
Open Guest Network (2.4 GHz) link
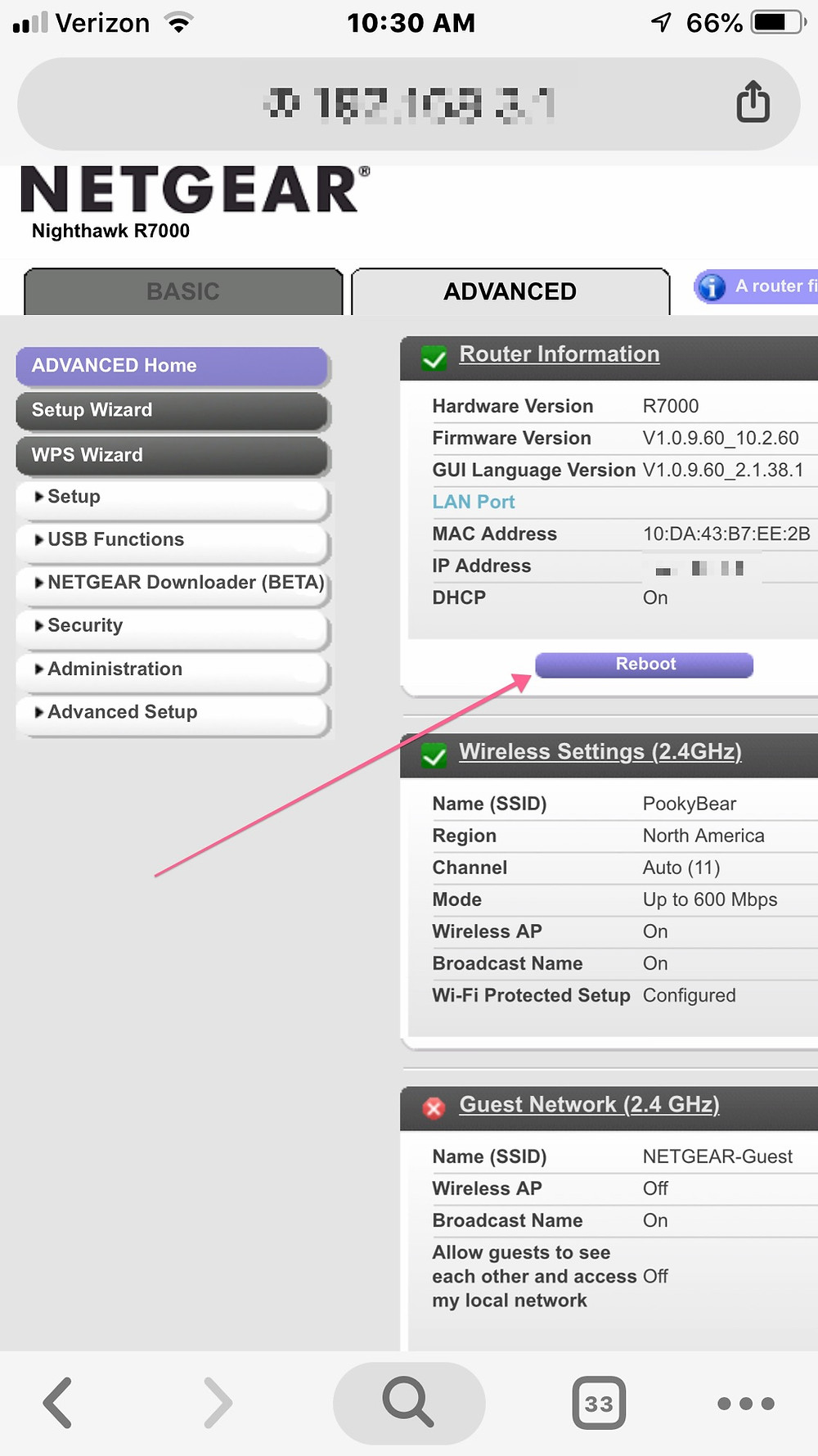click(x=589, y=1105)
